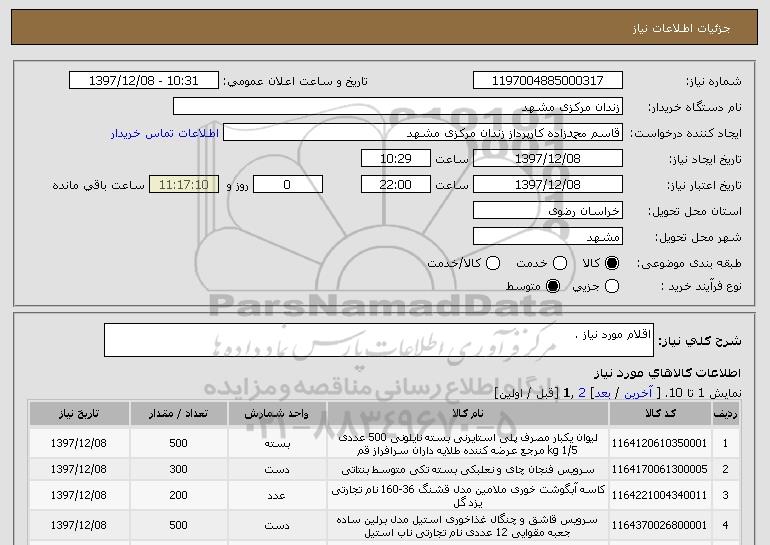This screenshot has height=545, width=770.
Task: Click item code 1164120610350001
Action: [659, 443]
